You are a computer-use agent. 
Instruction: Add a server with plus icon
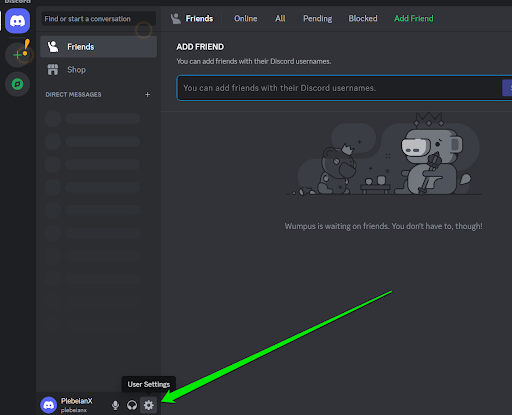point(17,54)
